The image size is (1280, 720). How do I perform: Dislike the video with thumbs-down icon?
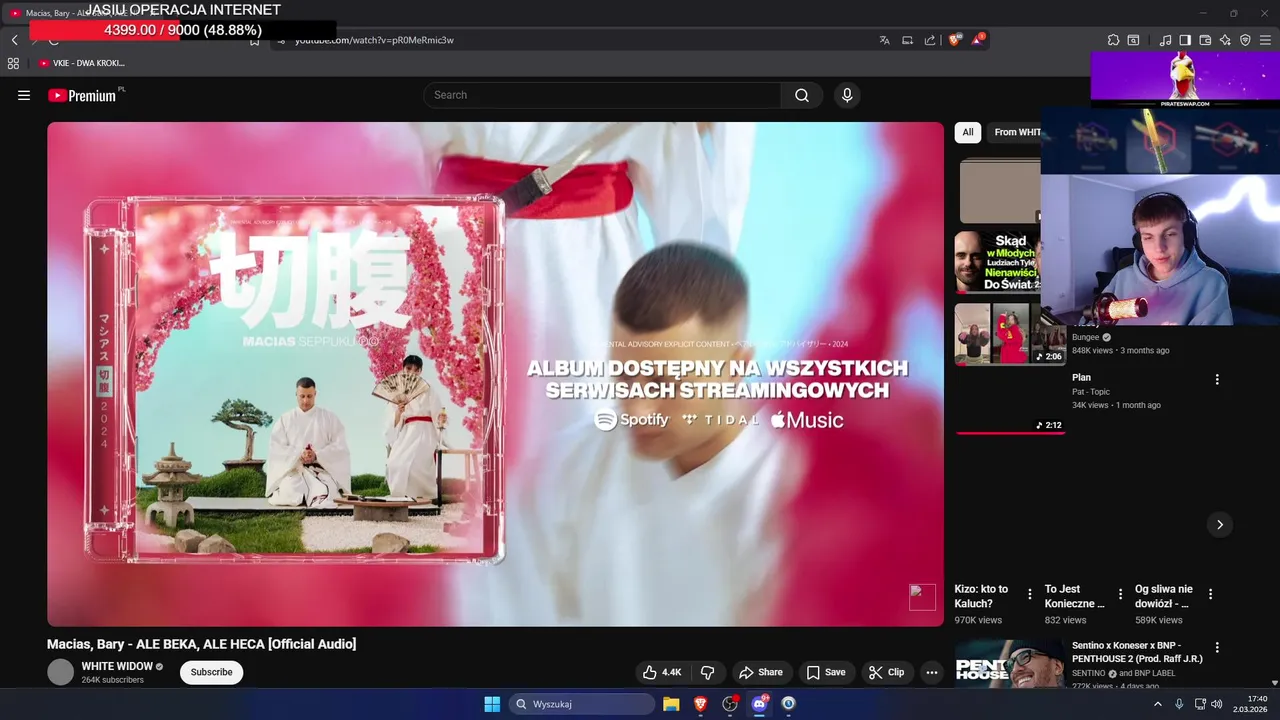(707, 672)
